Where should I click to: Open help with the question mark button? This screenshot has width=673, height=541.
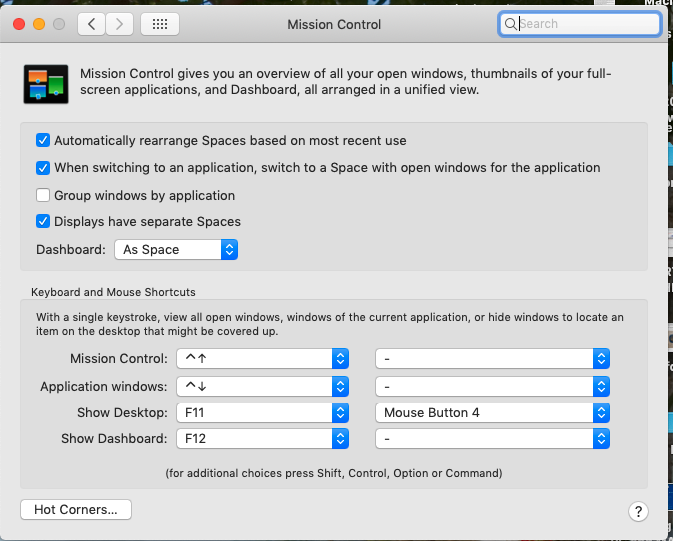pyautogui.click(x=638, y=511)
